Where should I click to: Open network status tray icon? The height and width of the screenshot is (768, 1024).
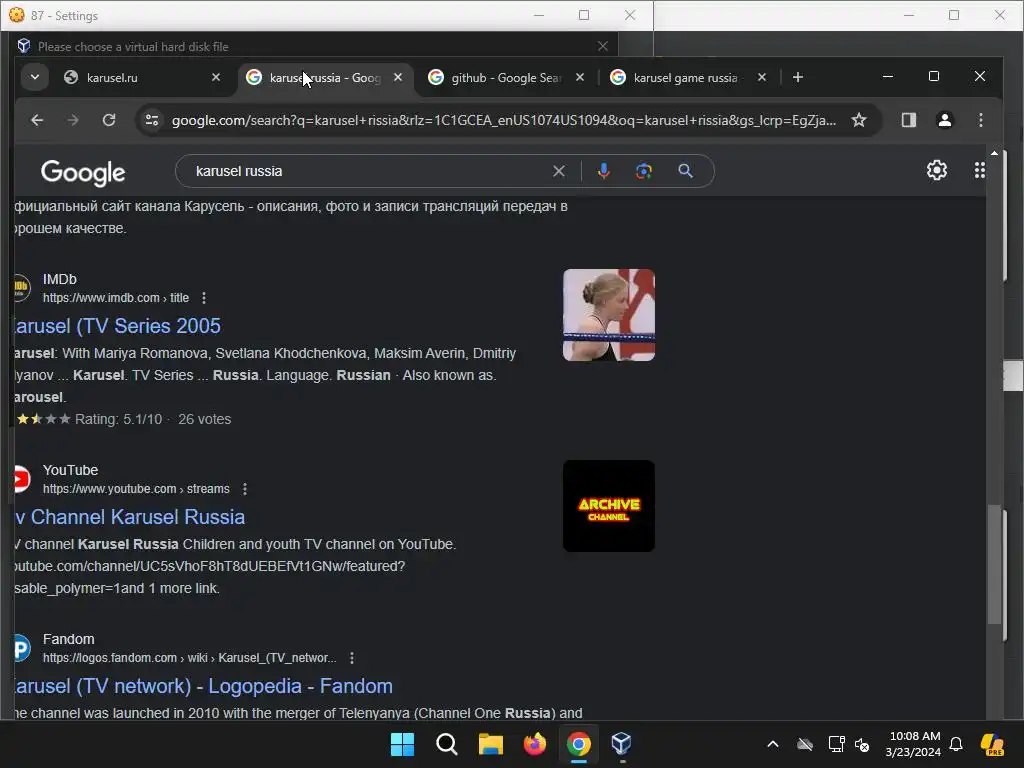[836, 744]
